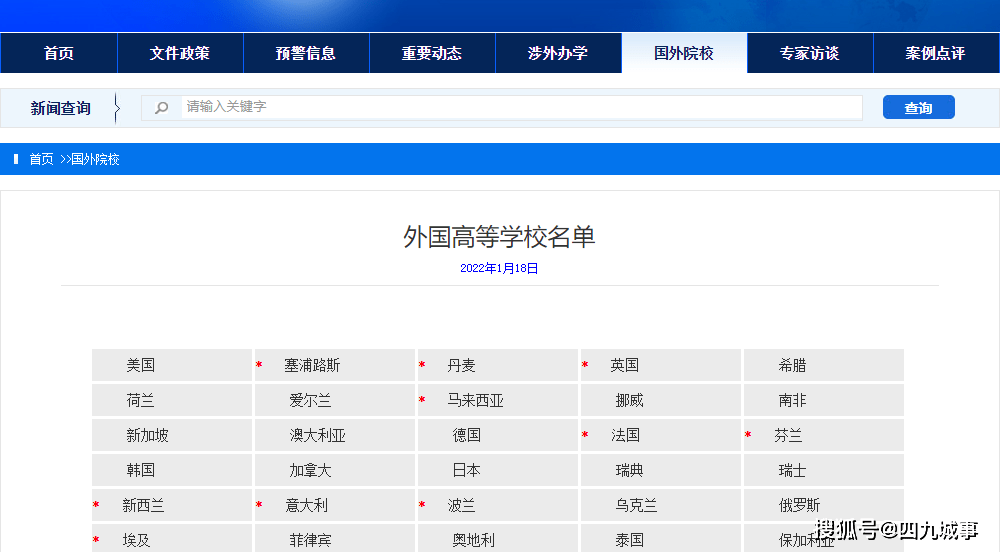
Task: Open the 瑞士 country entry
Action: click(792, 470)
